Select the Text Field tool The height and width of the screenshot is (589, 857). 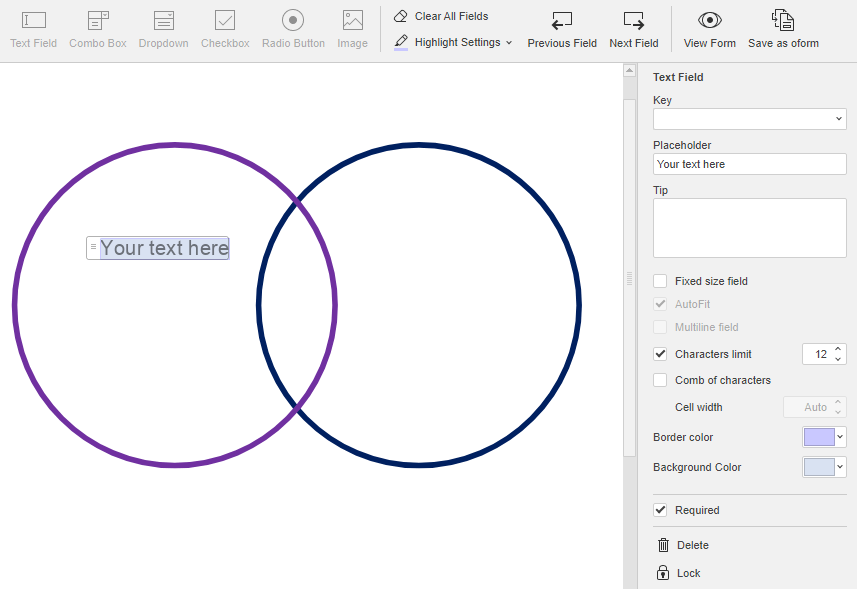click(33, 28)
